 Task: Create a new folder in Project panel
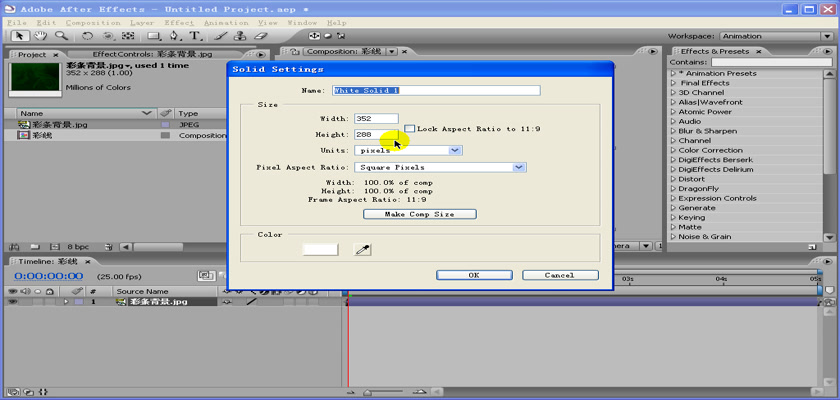35,247
